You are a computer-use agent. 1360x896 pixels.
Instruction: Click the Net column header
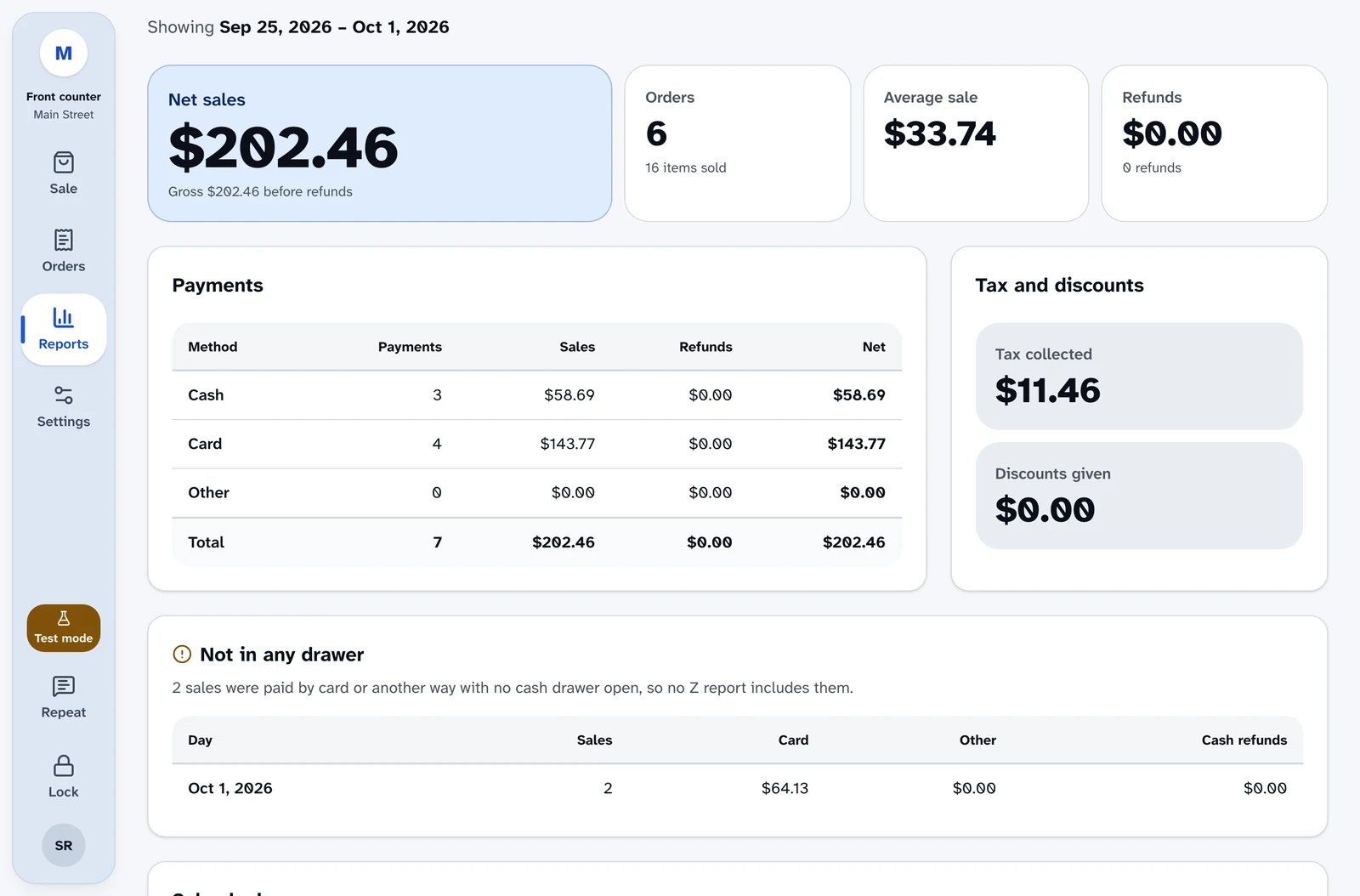tap(874, 347)
